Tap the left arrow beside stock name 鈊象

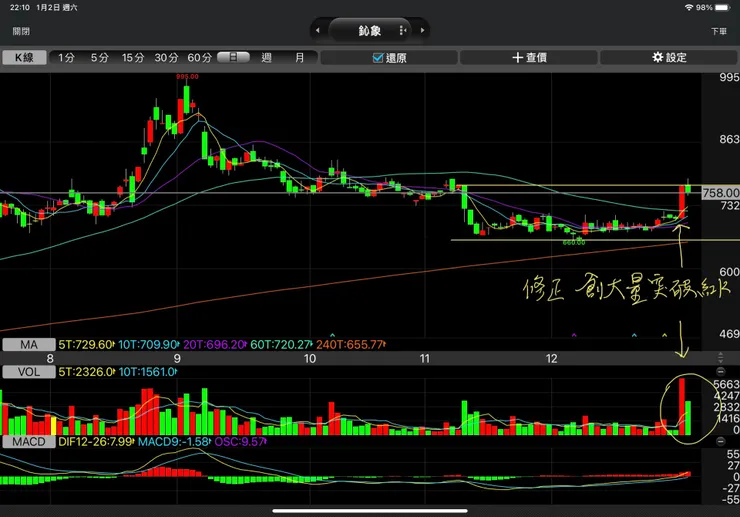318,30
